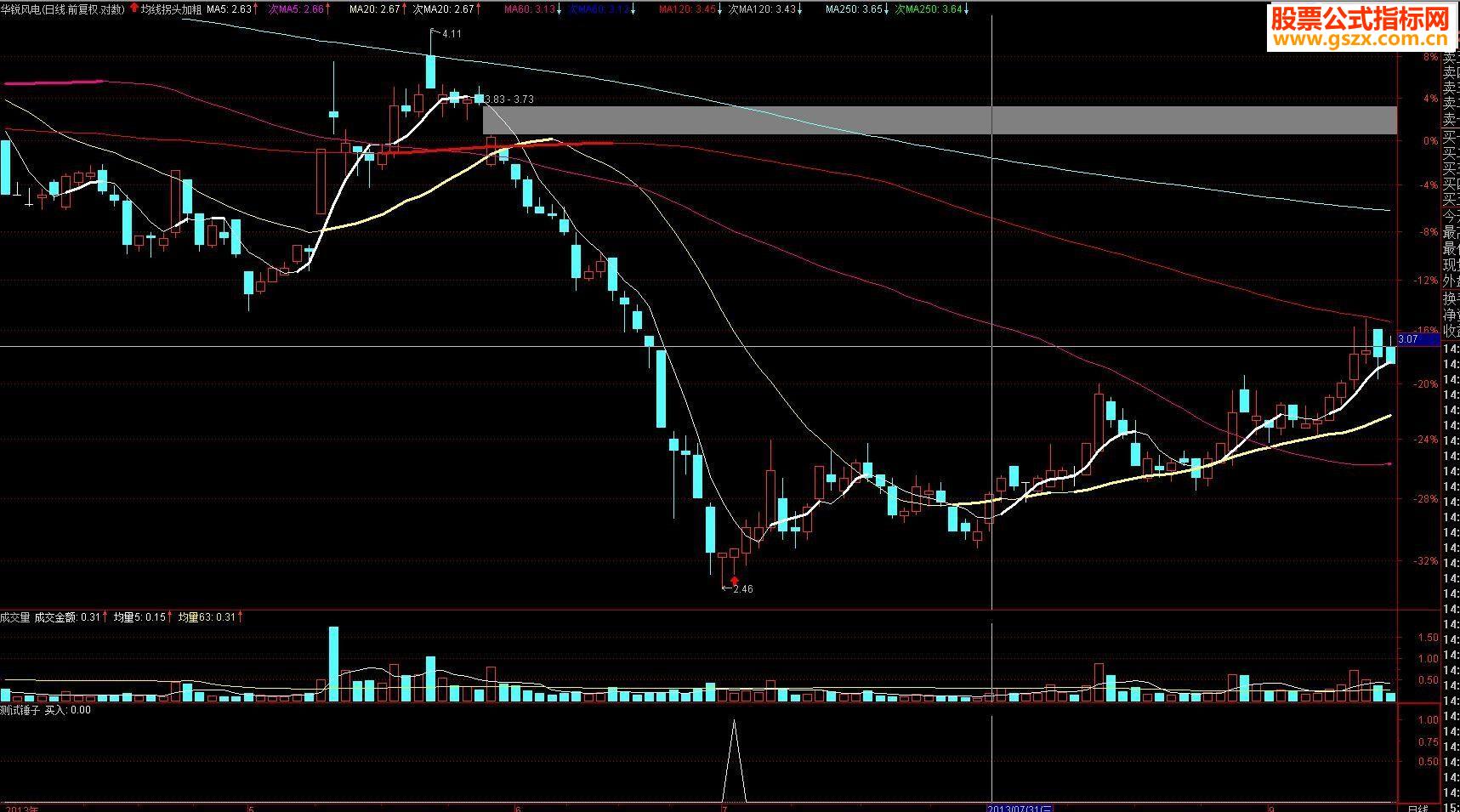The width and height of the screenshot is (1460, 812).
Task: Select the gray price-gap rectangle
Action: pyautogui.click(x=940, y=120)
